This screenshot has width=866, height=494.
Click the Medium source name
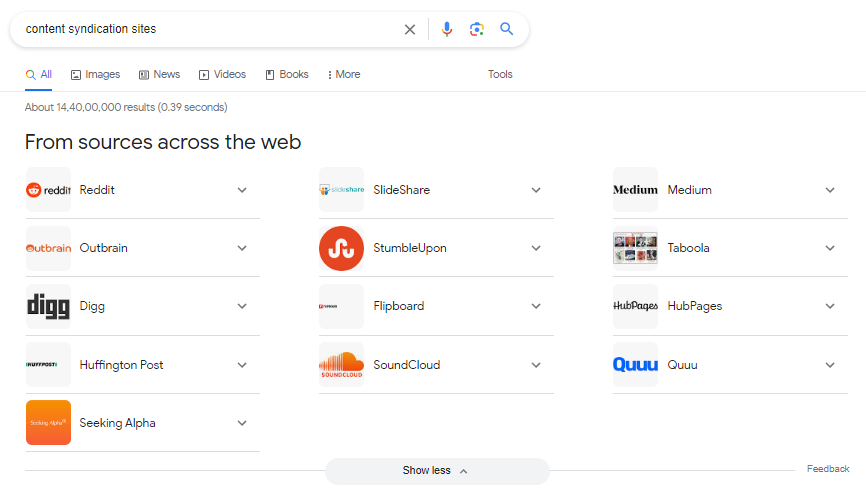point(690,190)
